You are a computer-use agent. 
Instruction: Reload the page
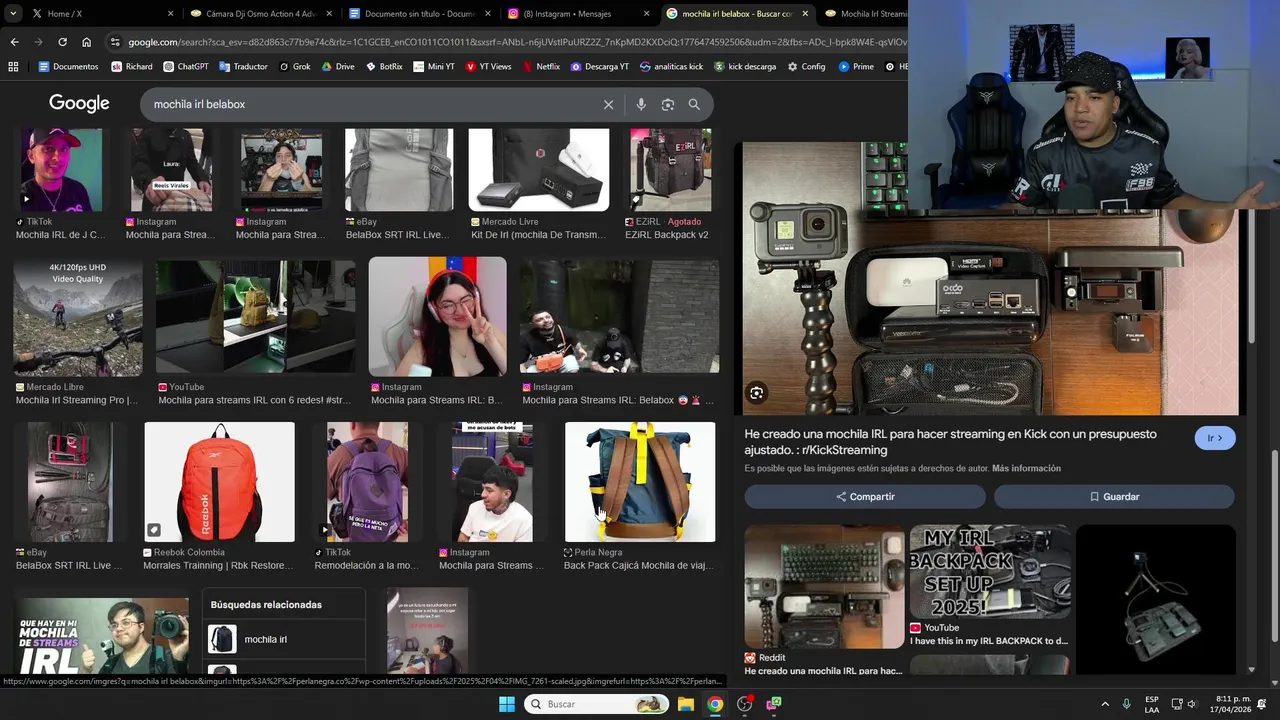coord(62,42)
